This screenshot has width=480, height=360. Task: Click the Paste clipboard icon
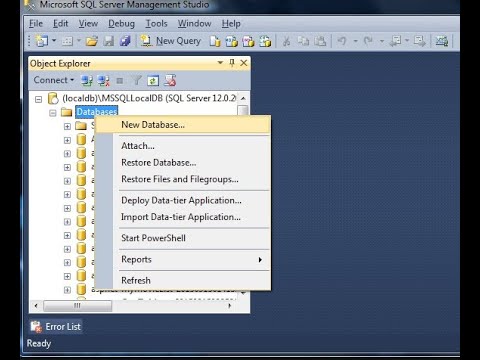320,41
